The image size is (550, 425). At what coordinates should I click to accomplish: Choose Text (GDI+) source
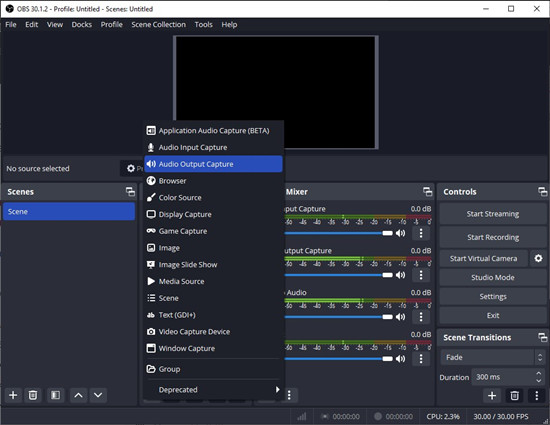click(213, 315)
